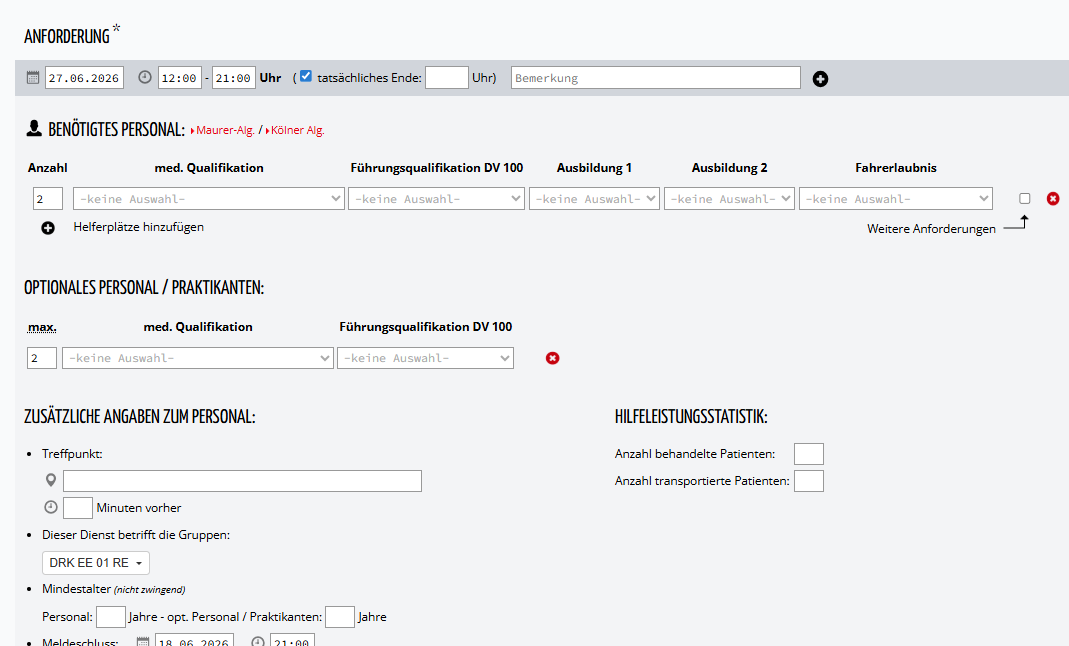Tick the Weitere Anforderungen checkbox
Viewport: 1069px width, 646px height.
(1024, 199)
